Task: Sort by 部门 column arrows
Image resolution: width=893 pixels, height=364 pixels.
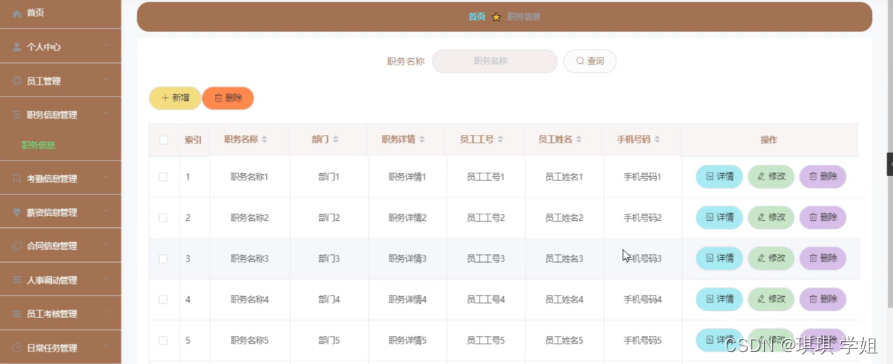Action: tap(335, 140)
